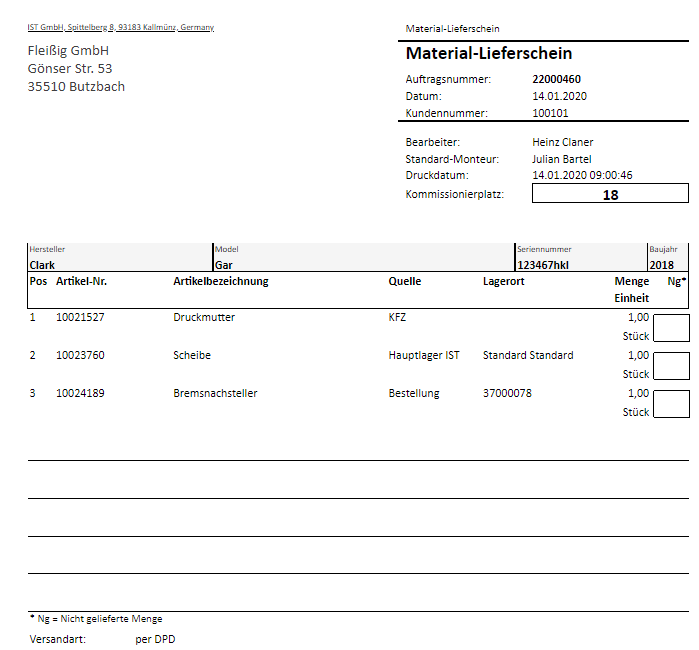The image size is (699, 650).
Task: Check the Ng box for Druckmutter row
Action: coord(671,327)
